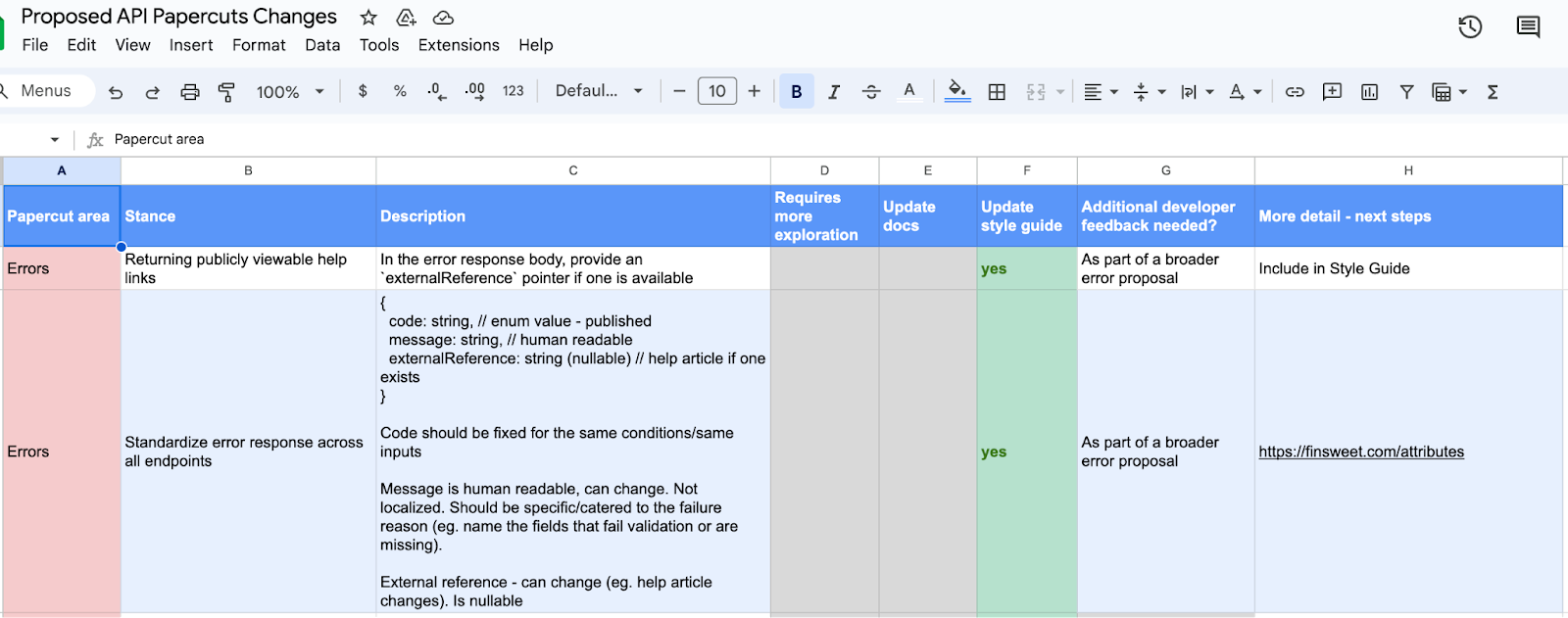Click the font size field showing 10
Viewport: 1568px width, 618px height.
[717, 91]
